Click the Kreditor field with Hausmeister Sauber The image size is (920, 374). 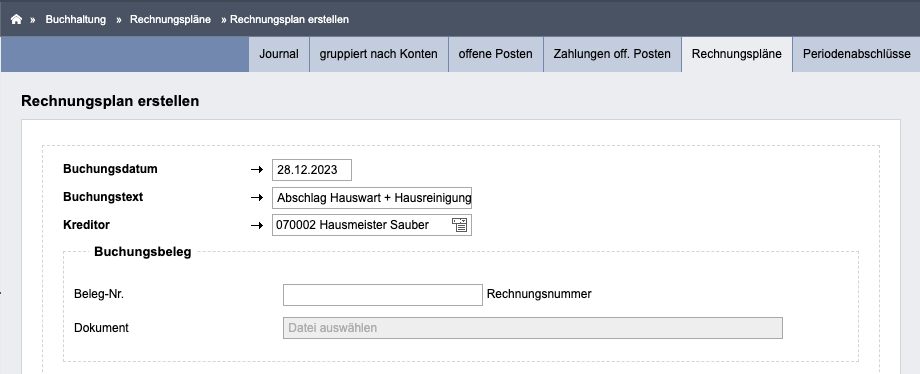(x=371, y=225)
